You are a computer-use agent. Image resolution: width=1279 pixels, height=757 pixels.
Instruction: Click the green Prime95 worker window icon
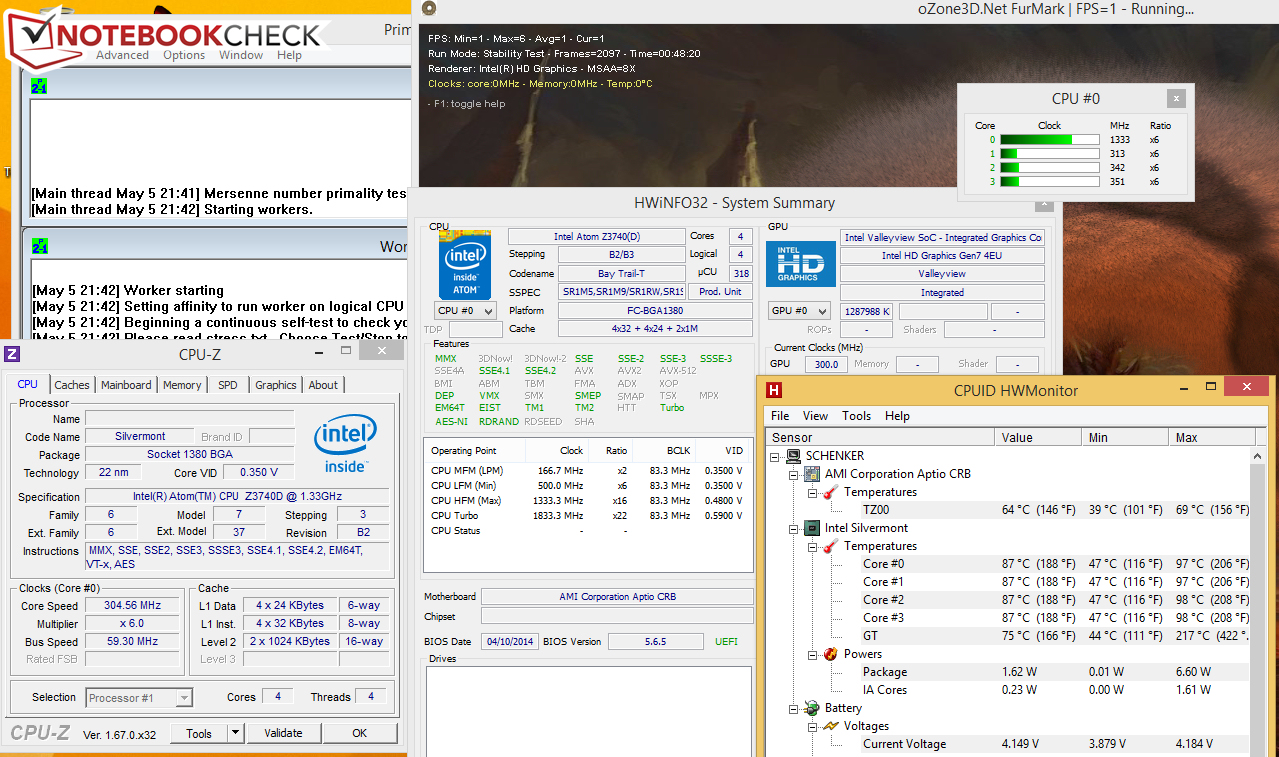click(x=39, y=246)
